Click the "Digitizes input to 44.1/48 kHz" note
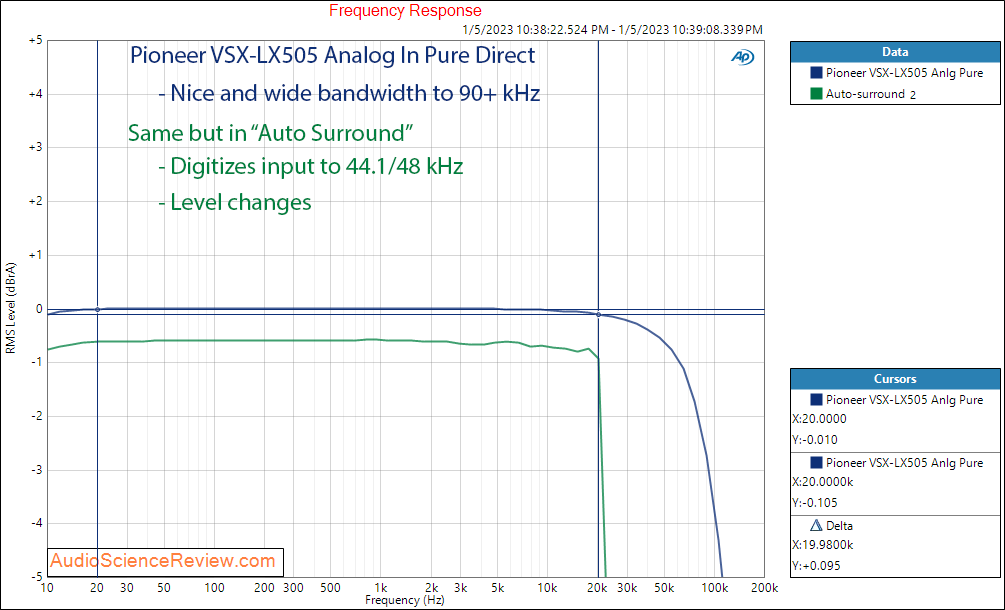This screenshot has width=1005, height=610. point(310,166)
